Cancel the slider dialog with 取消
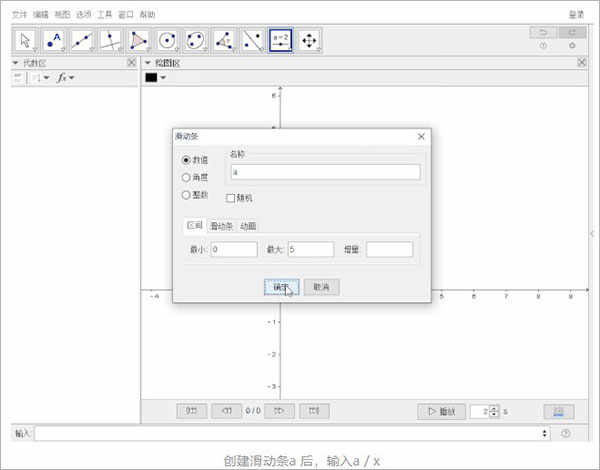 [x=321, y=287]
